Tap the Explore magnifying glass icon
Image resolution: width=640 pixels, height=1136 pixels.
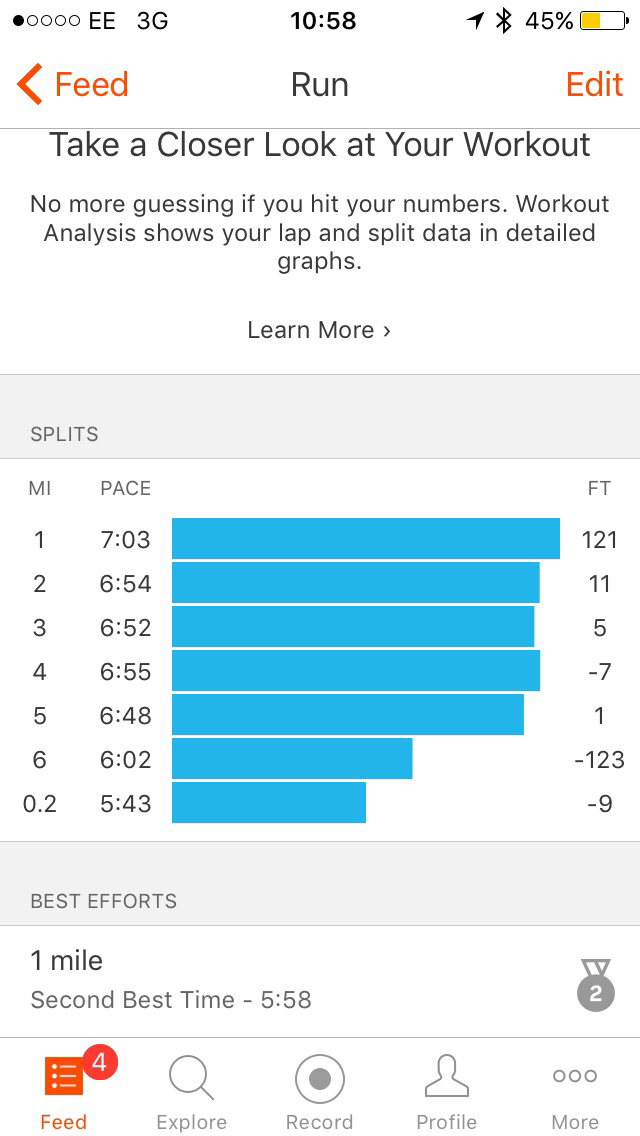tap(191, 1080)
